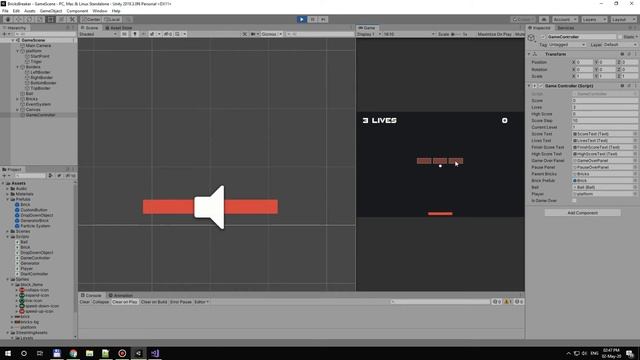Toggle 2D view in Scene toolbar
The height and width of the screenshot is (360, 640).
pos(124,34)
